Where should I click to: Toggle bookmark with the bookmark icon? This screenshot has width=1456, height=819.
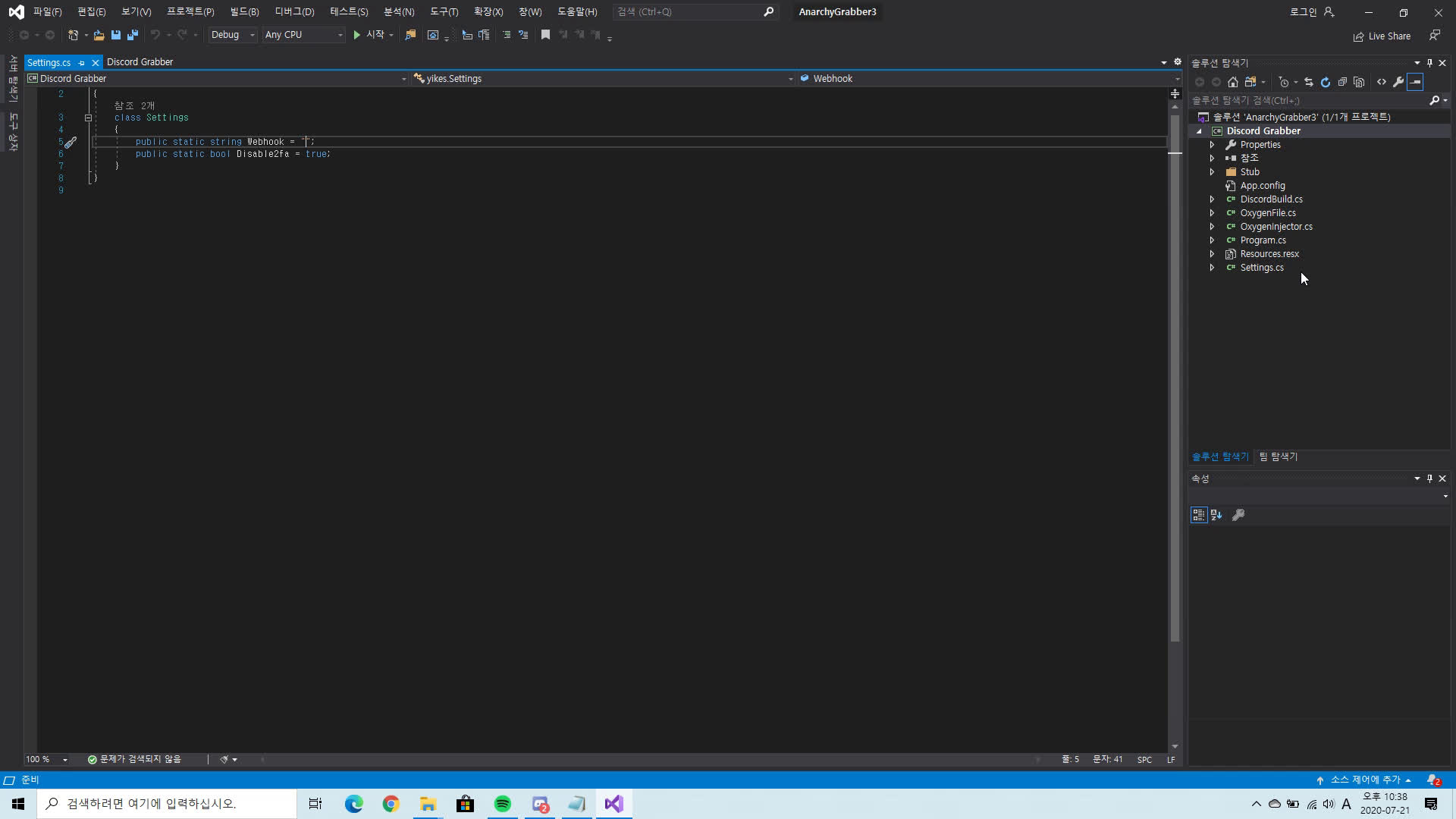coord(545,35)
